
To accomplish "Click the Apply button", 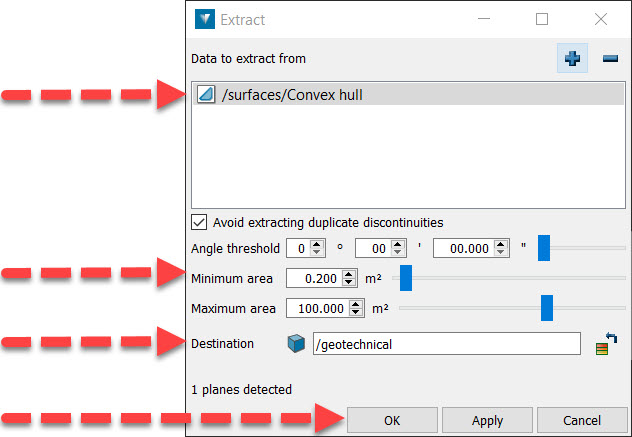I will tap(487, 420).
